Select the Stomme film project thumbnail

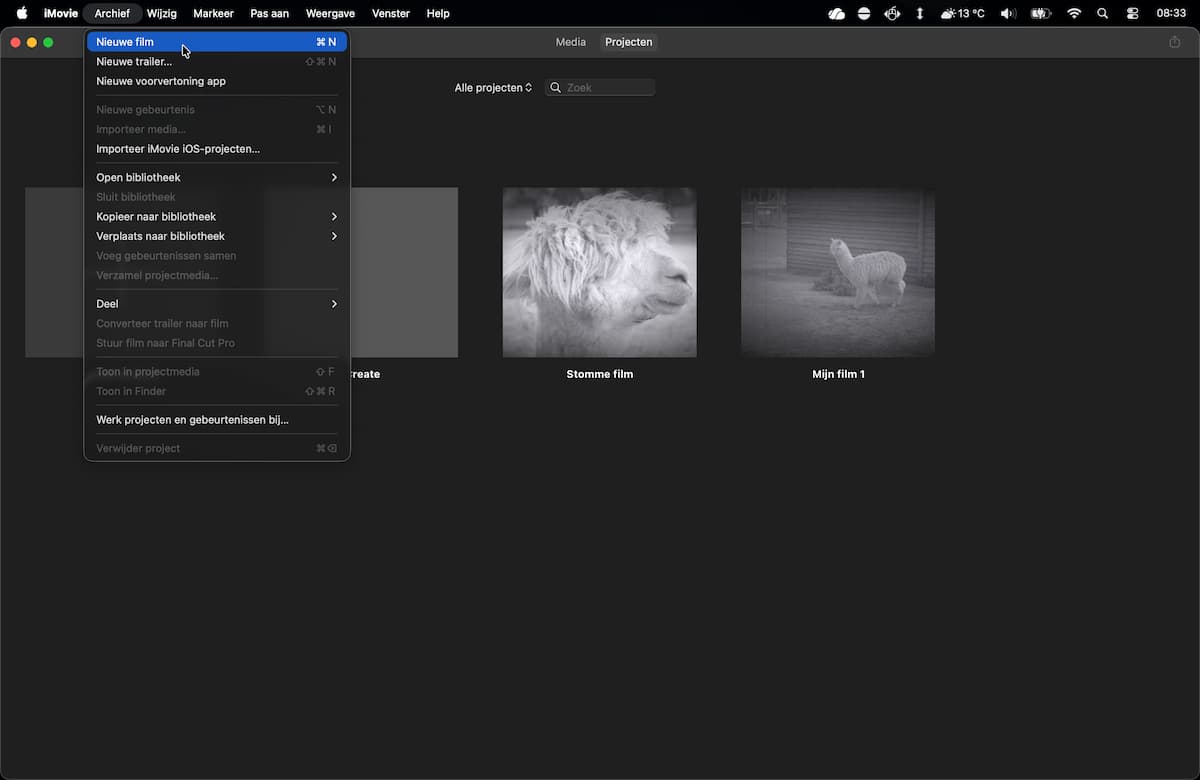[600, 272]
